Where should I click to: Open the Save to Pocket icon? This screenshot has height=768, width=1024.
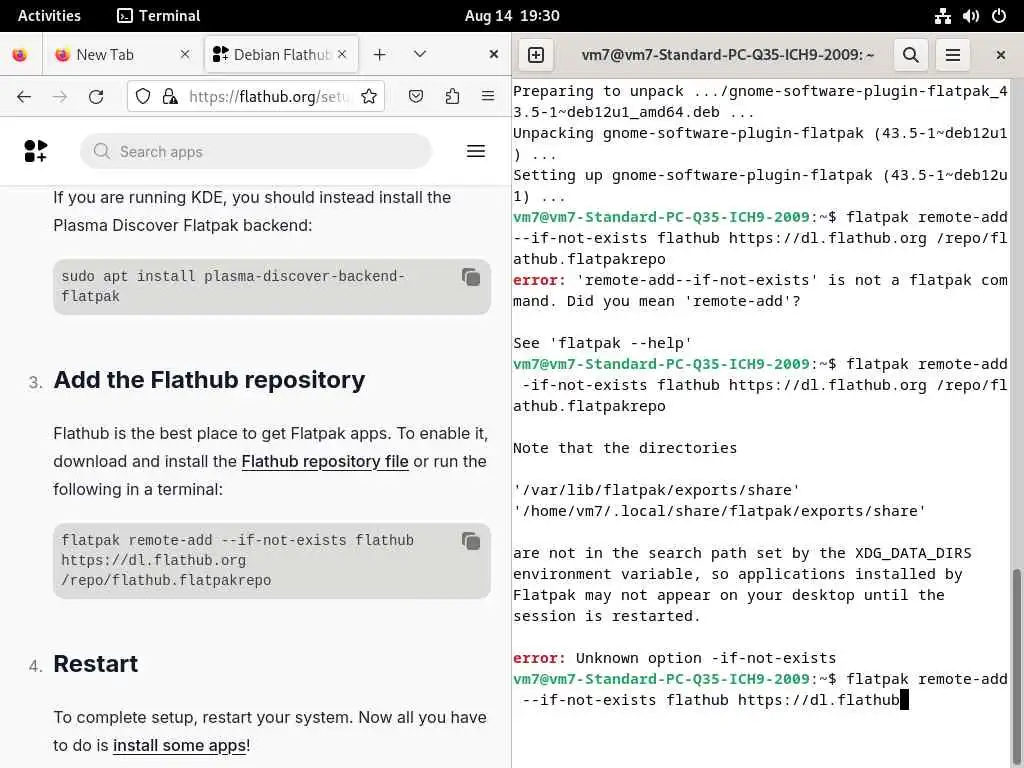point(416,97)
